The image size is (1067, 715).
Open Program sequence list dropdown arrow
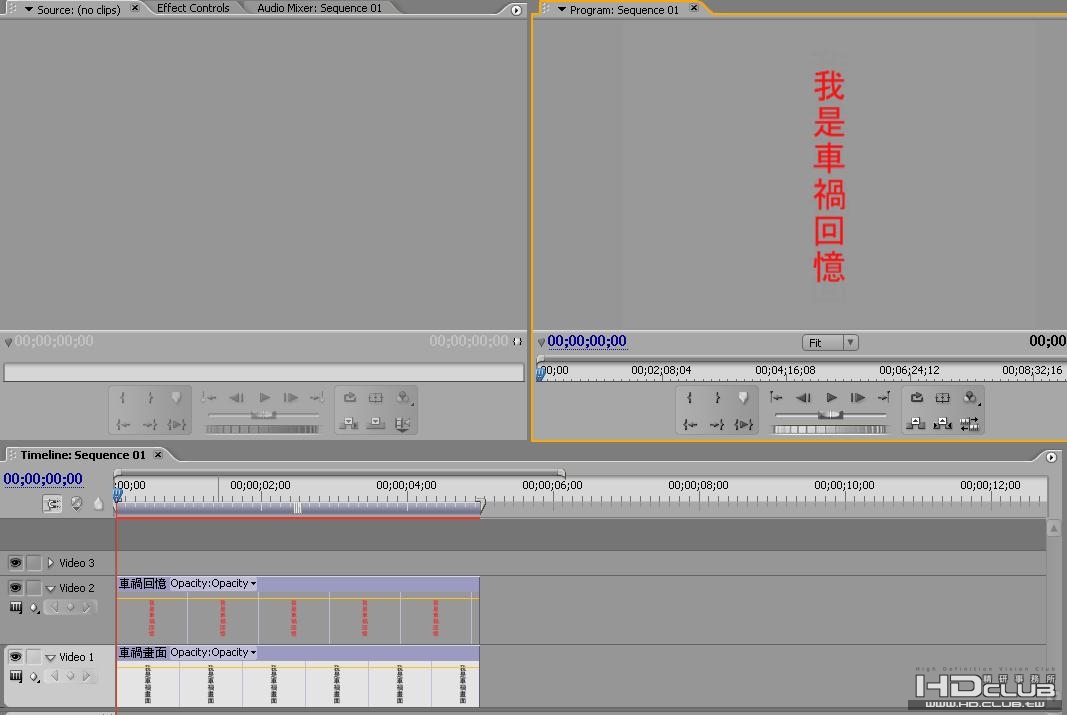tap(561, 10)
